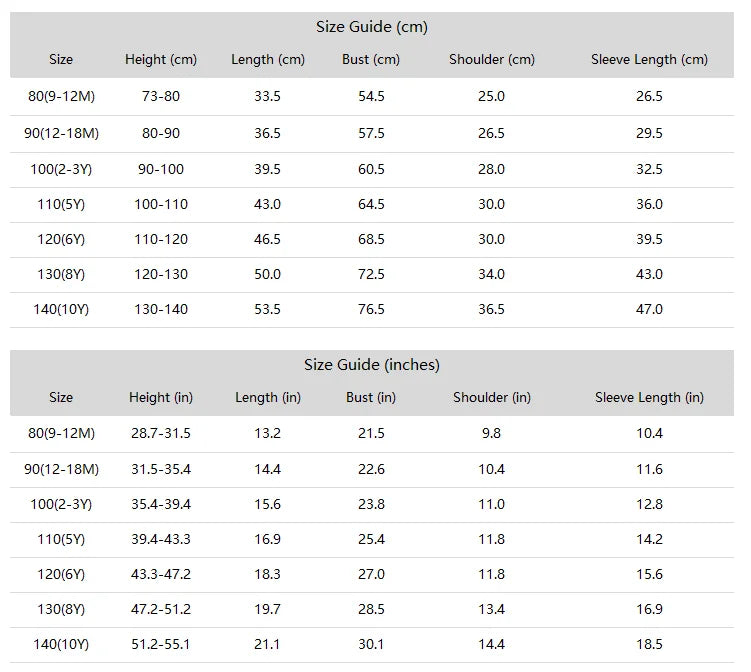Click the 53.5 length value
The height and width of the screenshot is (672, 751).
(267, 309)
